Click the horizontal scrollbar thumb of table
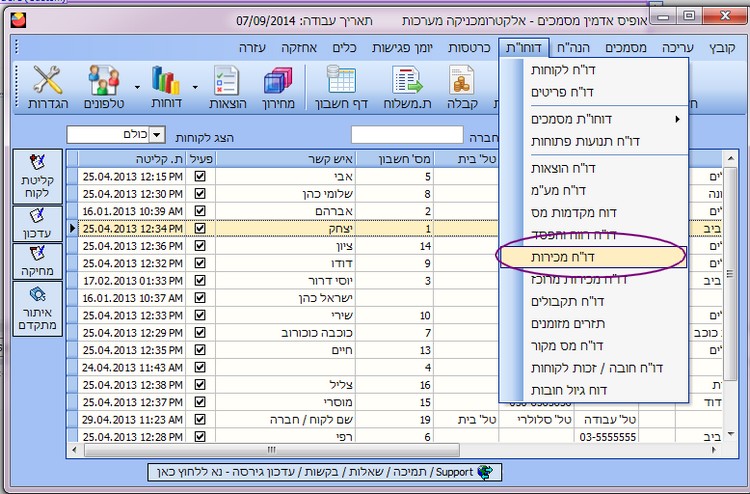Image resolution: width=750 pixels, height=494 pixels. pyautogui.click(x=272, y=450)
